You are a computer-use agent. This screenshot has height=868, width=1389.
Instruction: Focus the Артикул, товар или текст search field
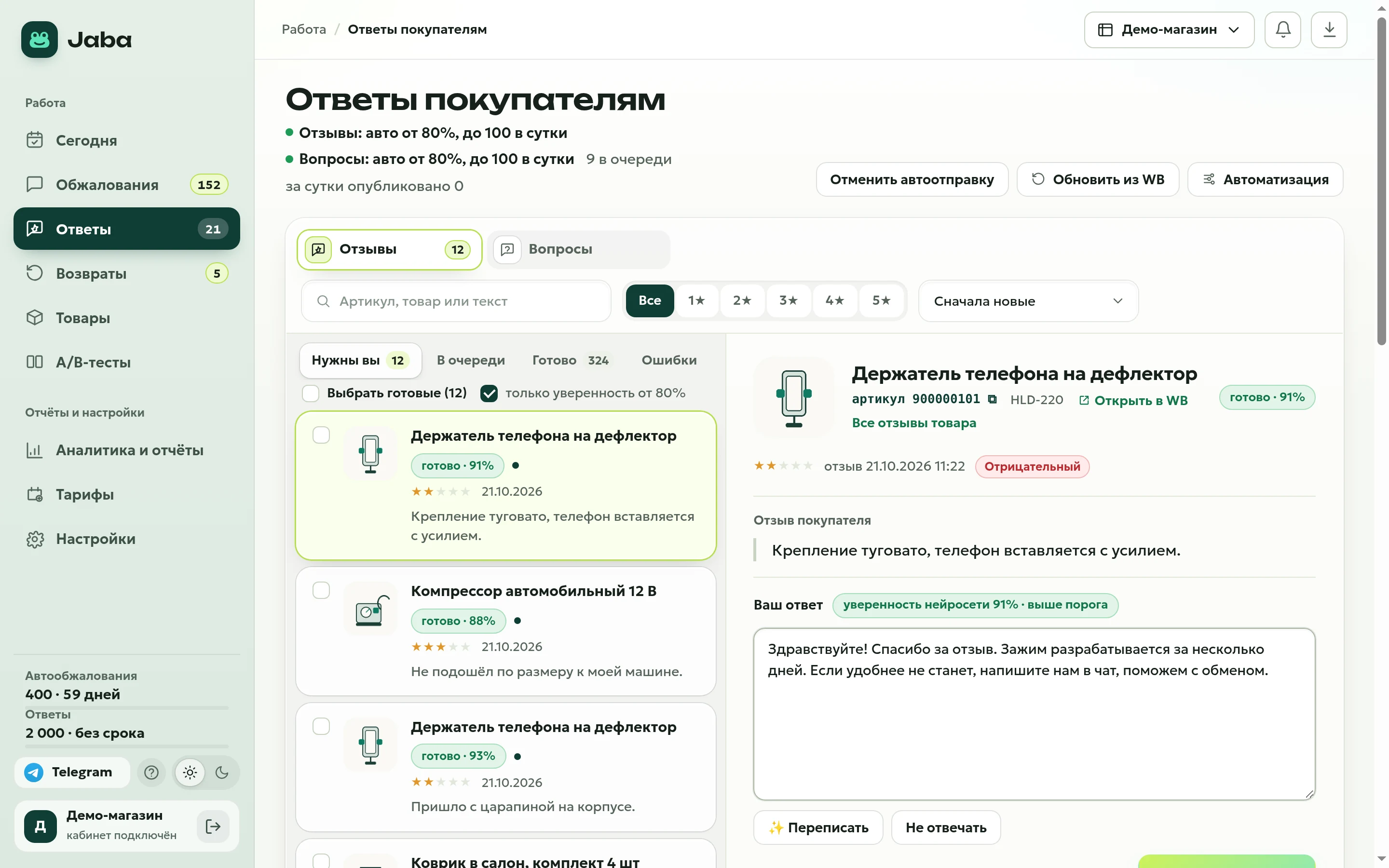pos(456,301)
